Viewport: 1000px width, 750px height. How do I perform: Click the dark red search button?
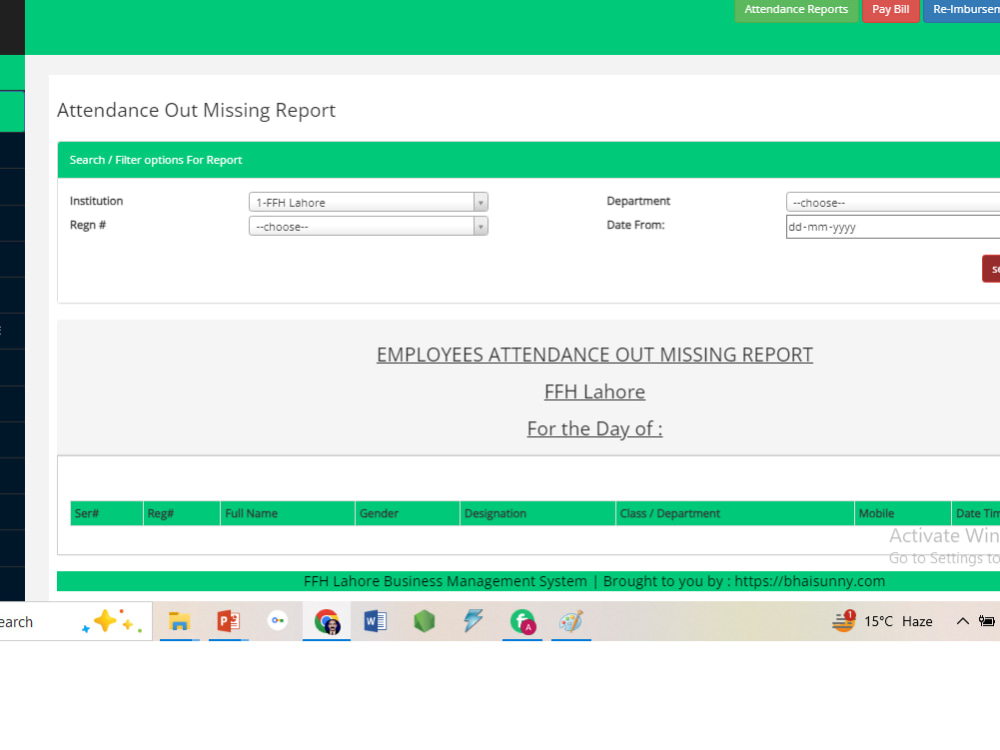pyautogui.click(x=991, y=268)
